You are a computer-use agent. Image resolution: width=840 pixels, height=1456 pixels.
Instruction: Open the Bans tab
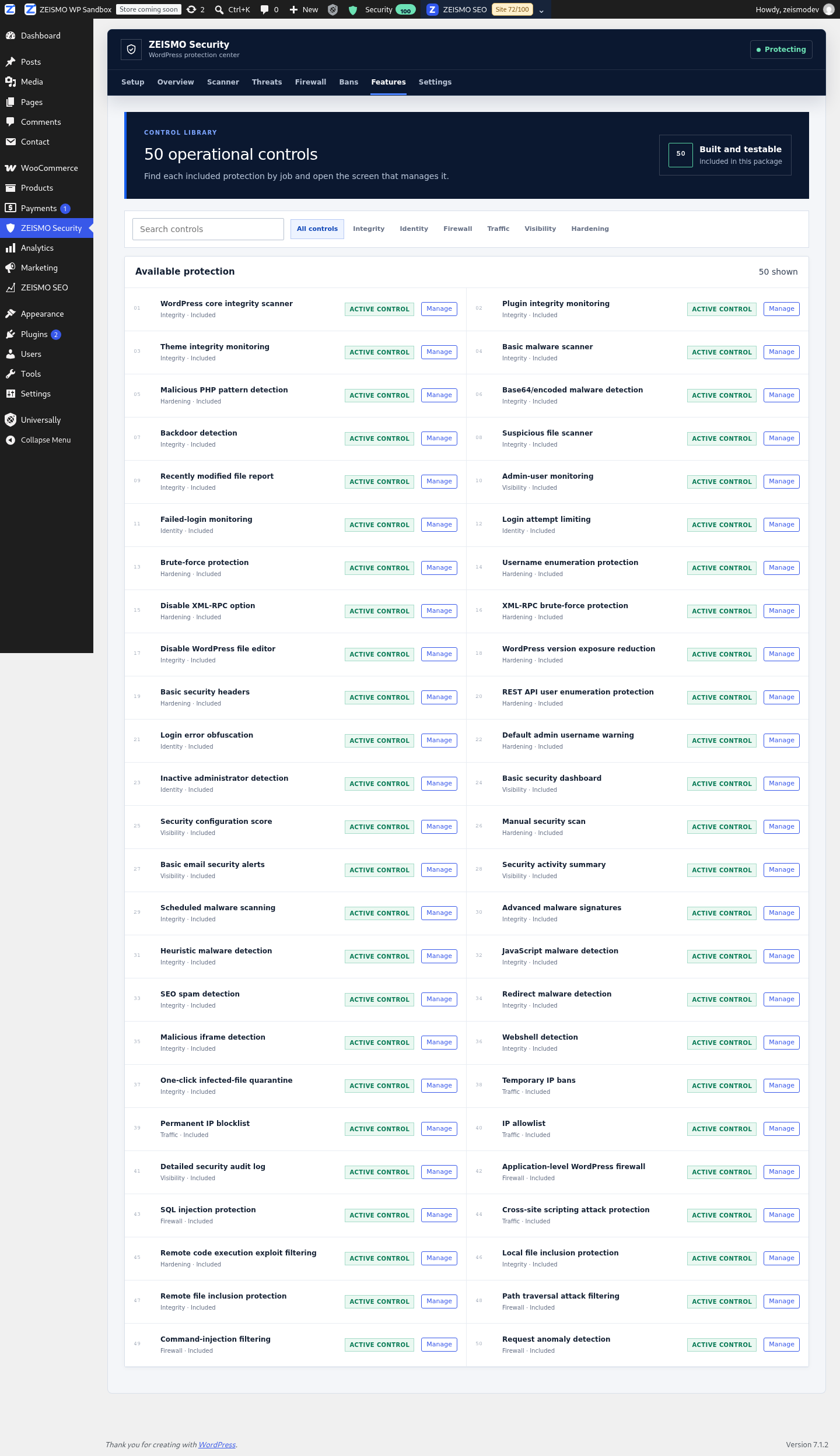tap(349, 82)
